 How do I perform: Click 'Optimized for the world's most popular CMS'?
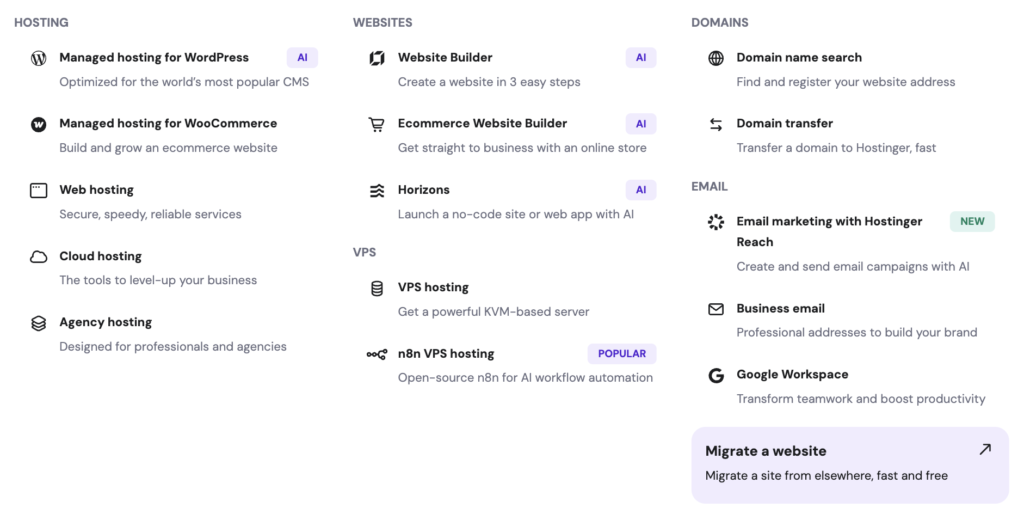pos(184,82)
